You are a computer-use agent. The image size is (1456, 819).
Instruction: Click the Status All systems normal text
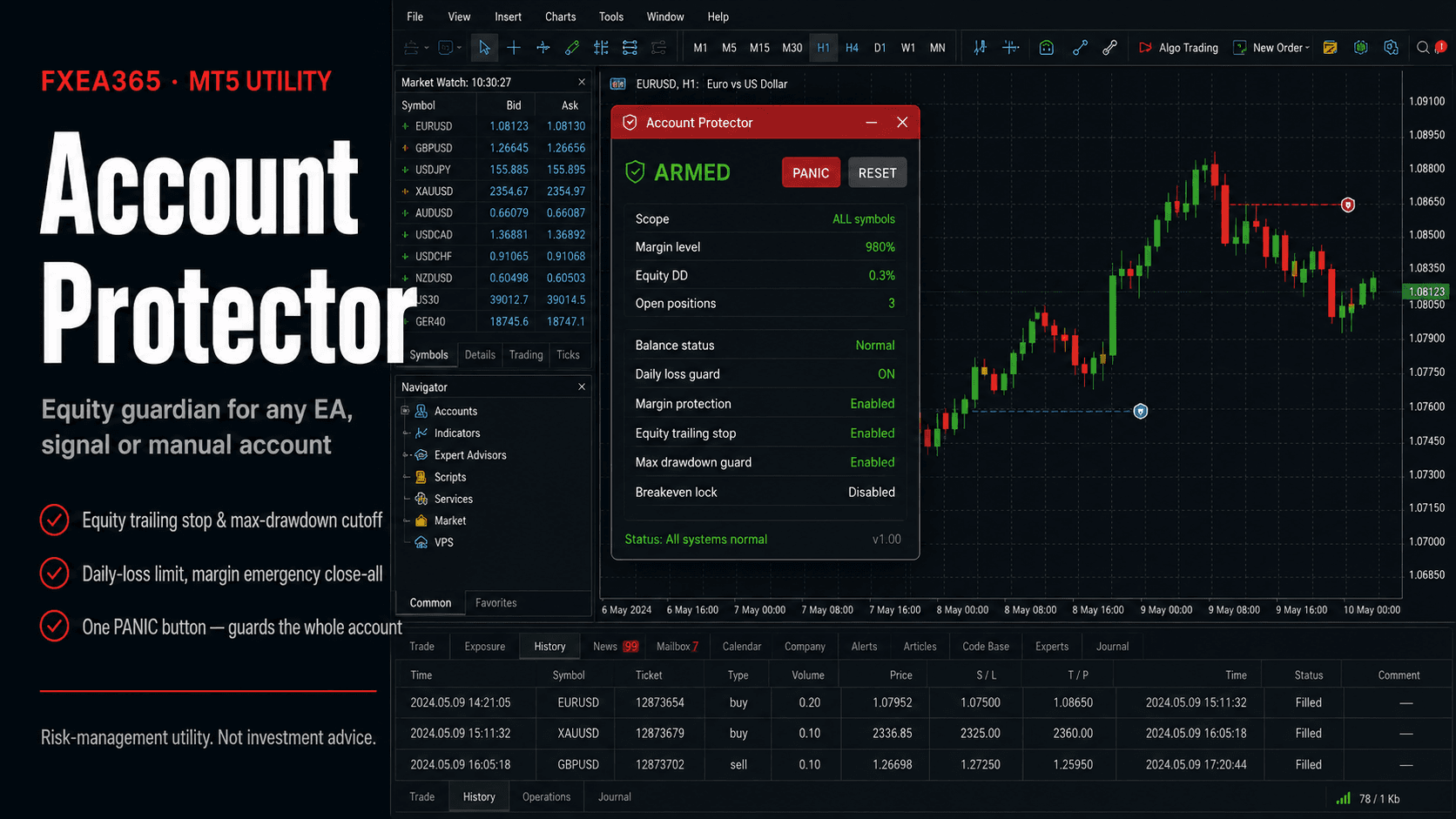[x=696, y=540]
